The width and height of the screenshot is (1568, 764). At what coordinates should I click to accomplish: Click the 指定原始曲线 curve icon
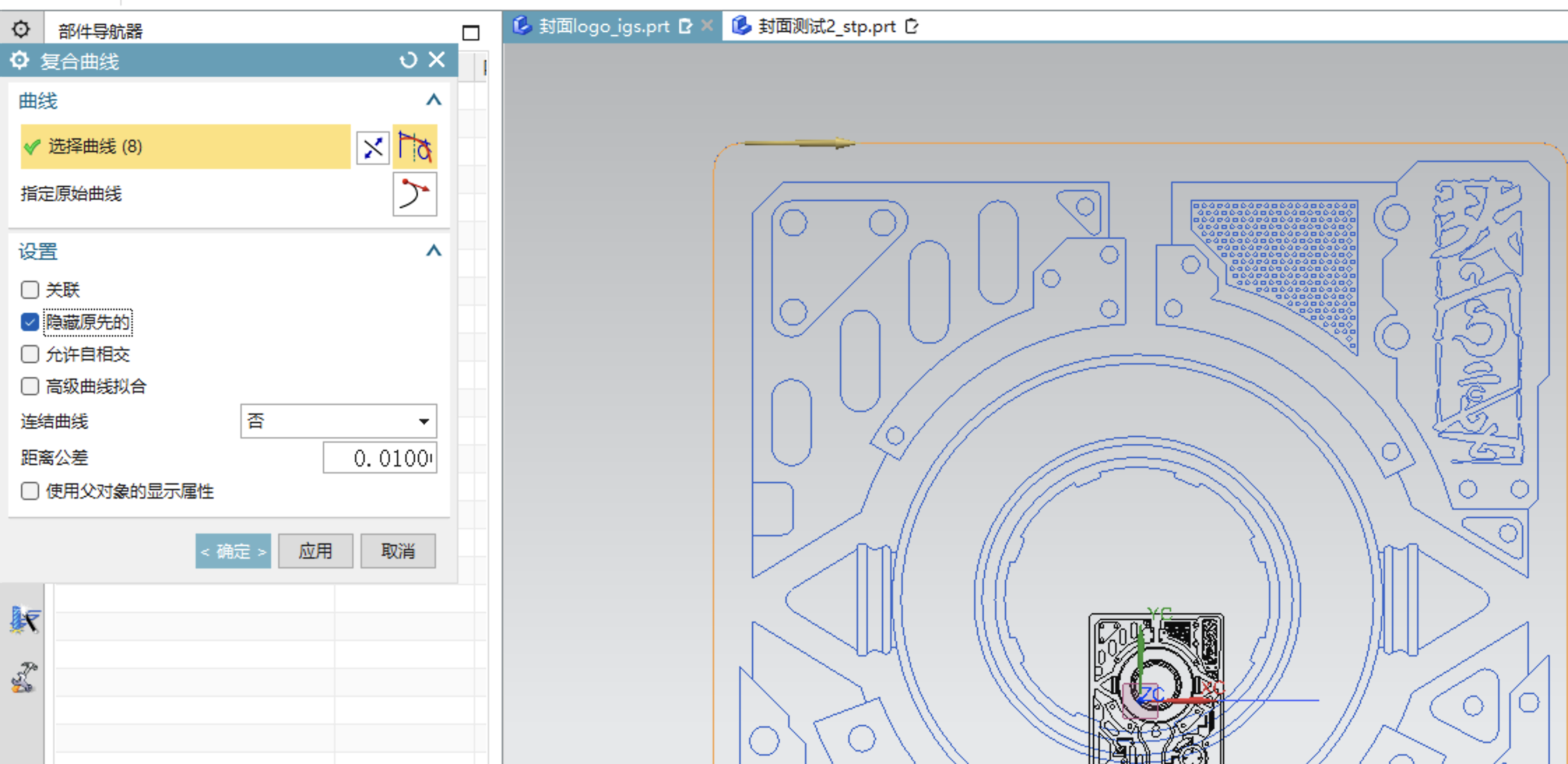[415, 194]
